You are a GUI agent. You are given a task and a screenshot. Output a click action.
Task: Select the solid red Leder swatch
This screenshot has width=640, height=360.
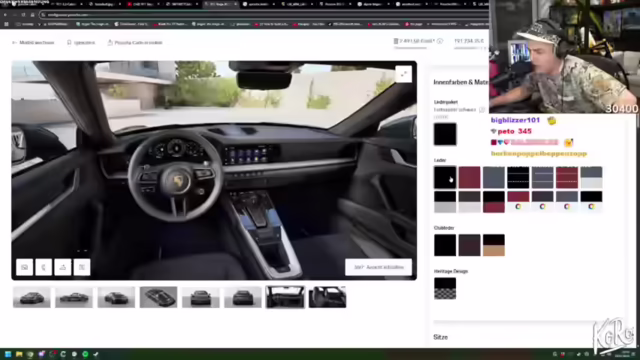[469, 178]
